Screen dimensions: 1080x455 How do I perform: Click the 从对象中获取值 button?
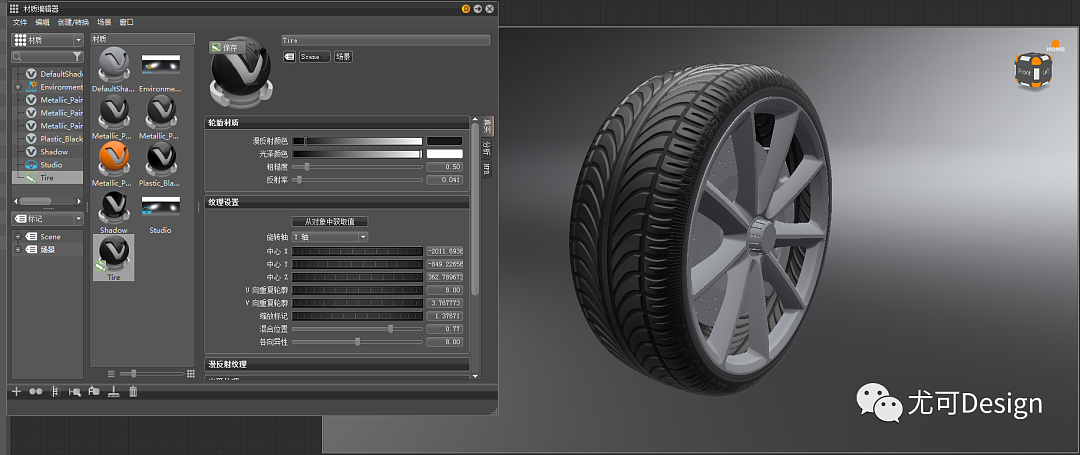coord(329,221)
